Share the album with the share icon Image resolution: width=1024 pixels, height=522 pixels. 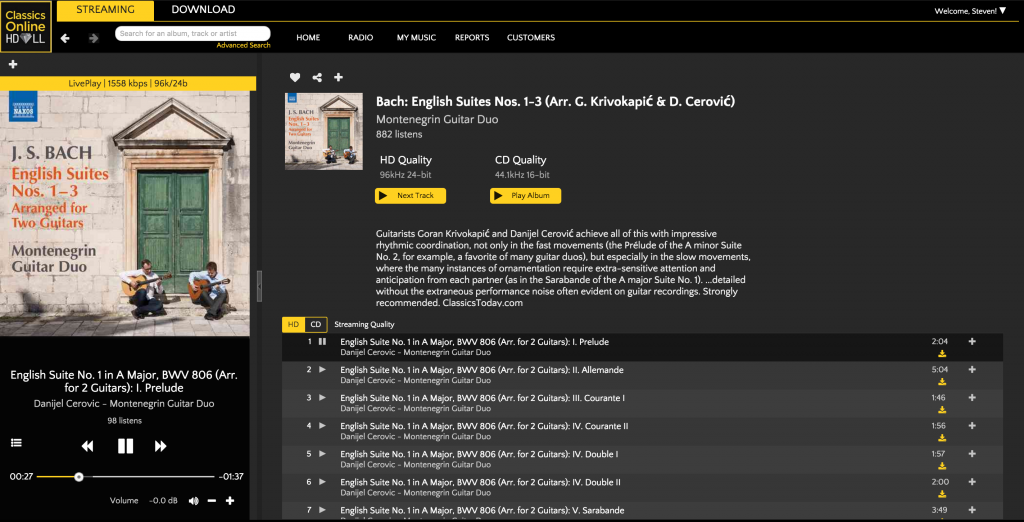coord(317,77)
